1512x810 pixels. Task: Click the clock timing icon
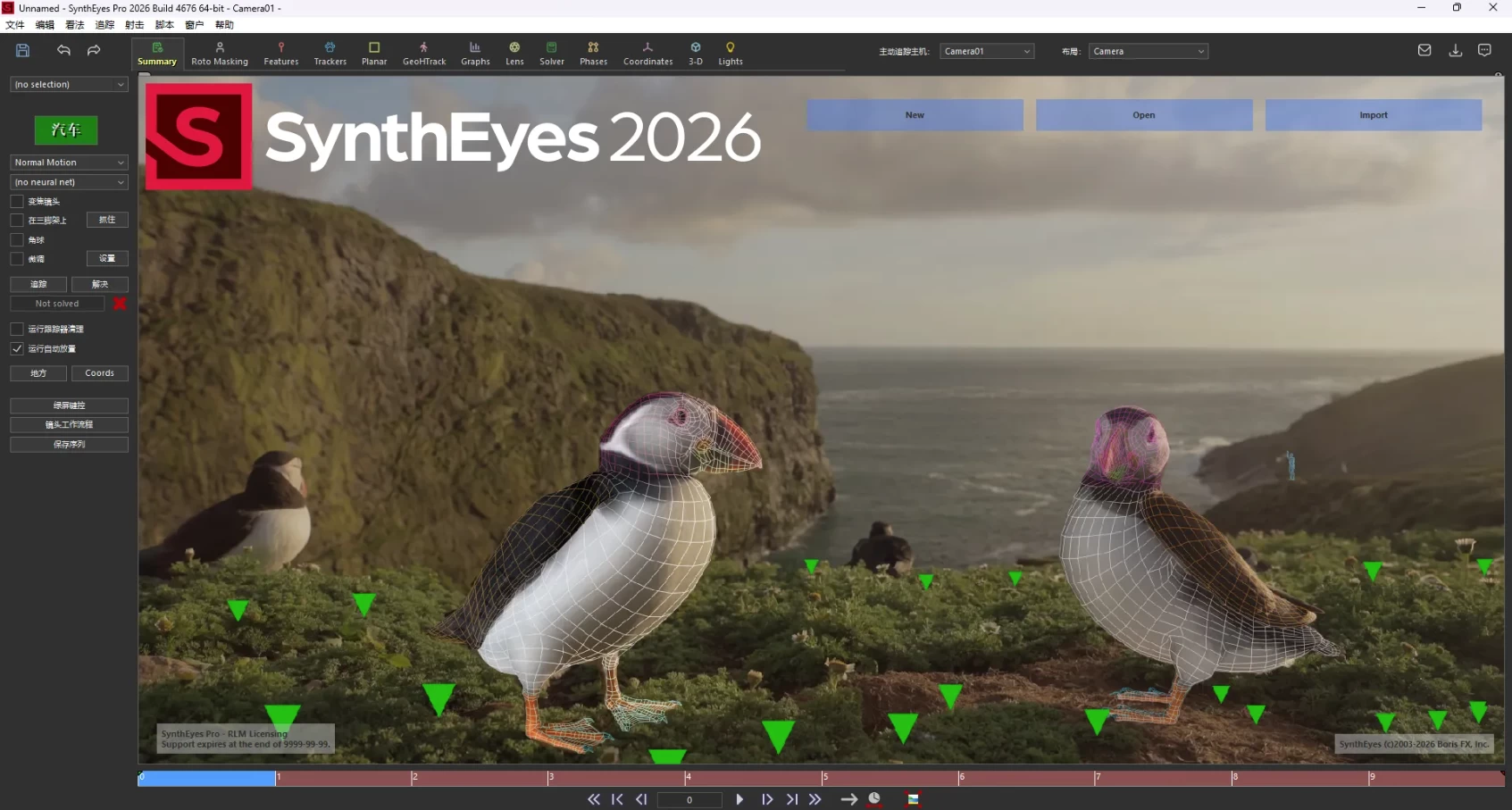[x=874, y=799]
